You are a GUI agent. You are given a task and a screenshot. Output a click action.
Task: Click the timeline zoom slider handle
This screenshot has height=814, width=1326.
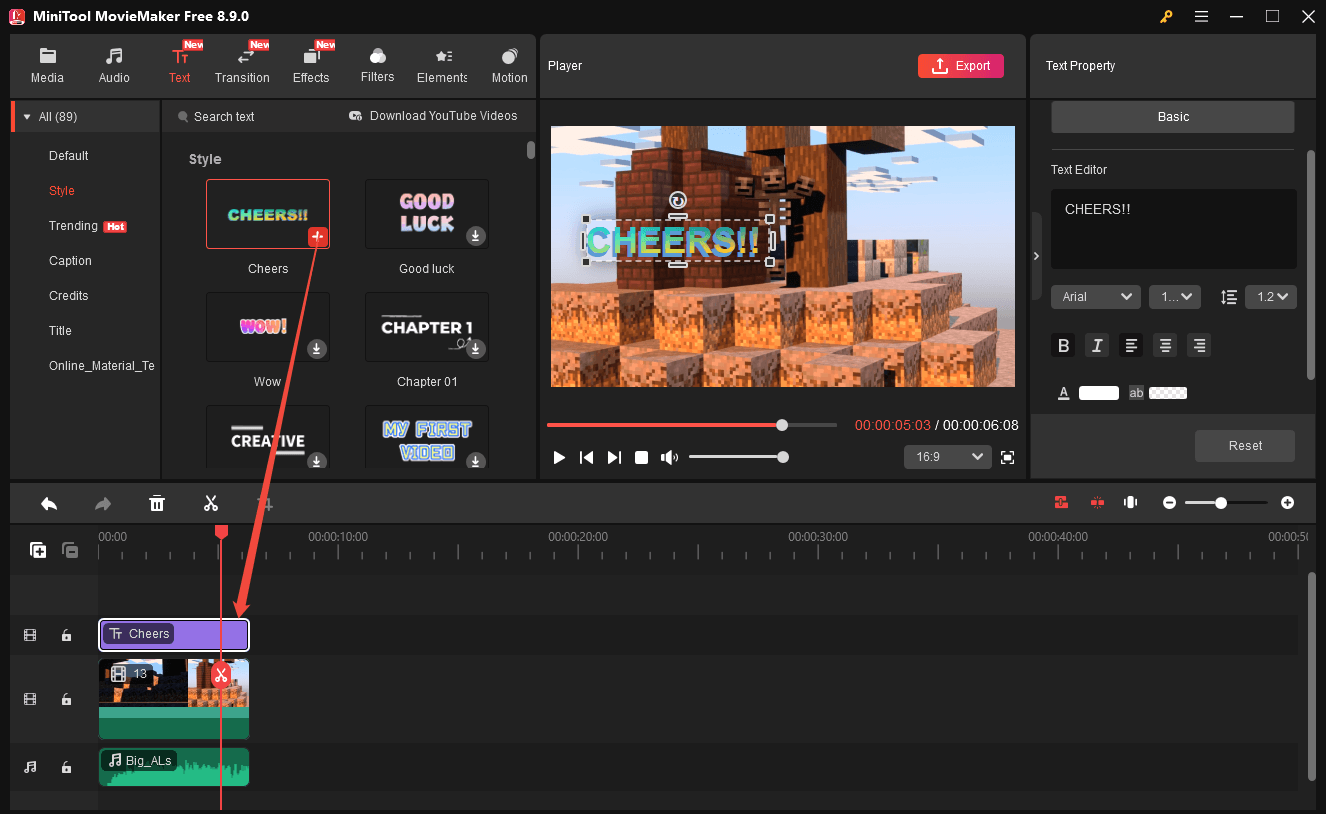pyautogui.click(x=1221, y=502)
